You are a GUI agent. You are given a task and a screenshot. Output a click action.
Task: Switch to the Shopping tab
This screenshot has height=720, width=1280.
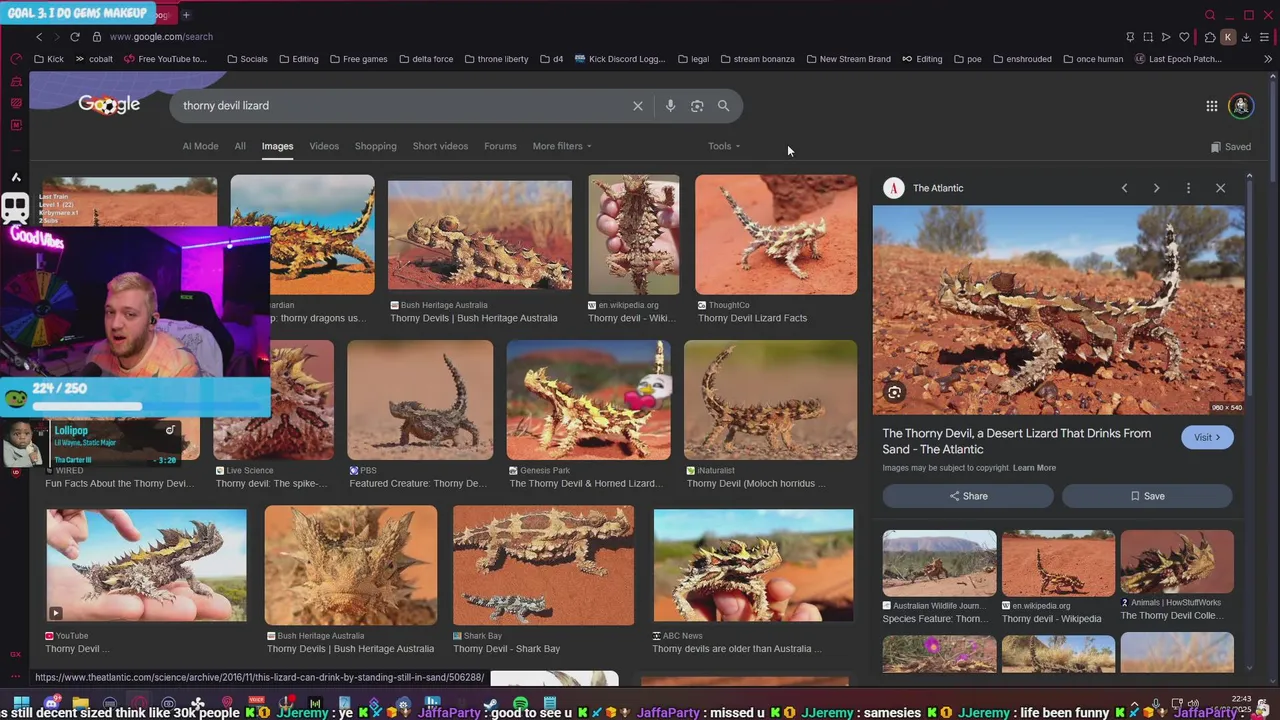[x=376, y=146]
